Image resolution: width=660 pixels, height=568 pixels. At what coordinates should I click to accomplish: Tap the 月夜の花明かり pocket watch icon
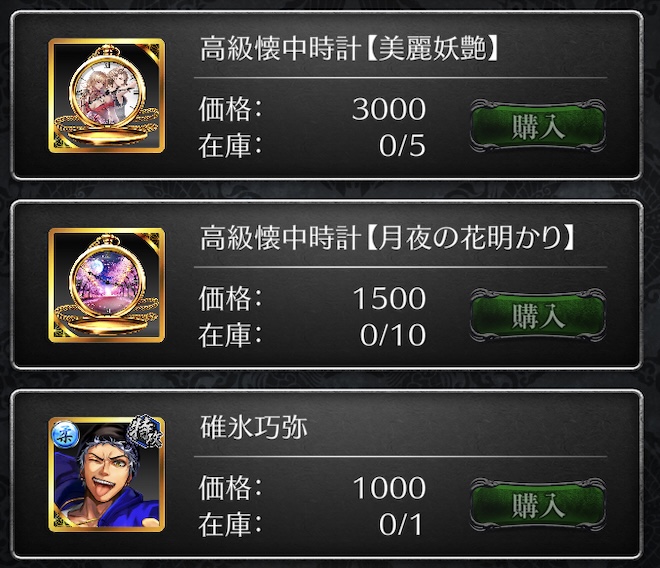tap(106, 285)
